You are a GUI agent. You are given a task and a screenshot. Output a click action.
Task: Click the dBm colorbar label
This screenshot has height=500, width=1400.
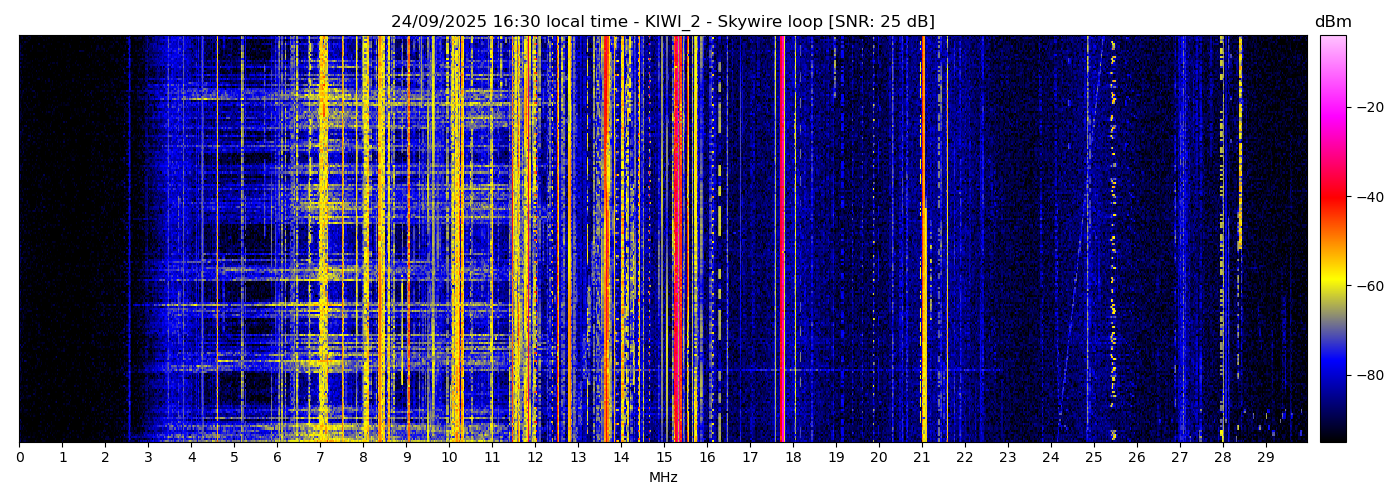pos(1332,22)
